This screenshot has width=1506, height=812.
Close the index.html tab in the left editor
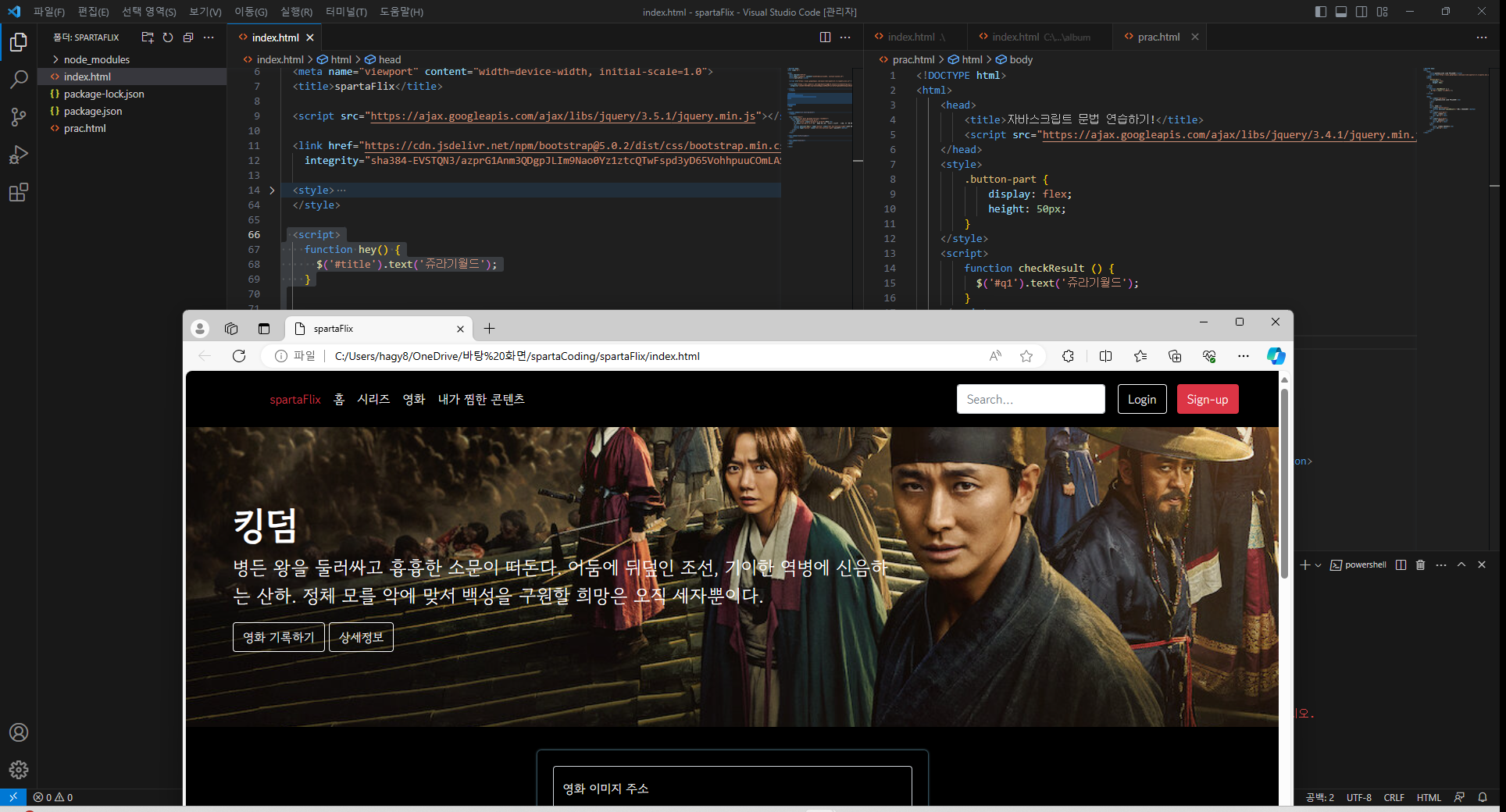pyautogui.click(x=310, y=37)
